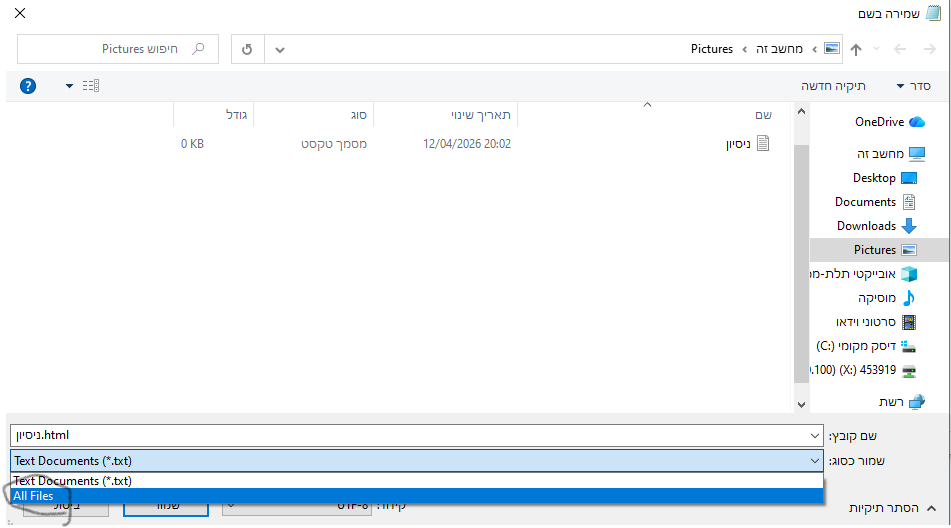Viewport: 951px width, 528px height.
Task: Expand the address bar history dropdown
Action: click(x=280, y=49)
